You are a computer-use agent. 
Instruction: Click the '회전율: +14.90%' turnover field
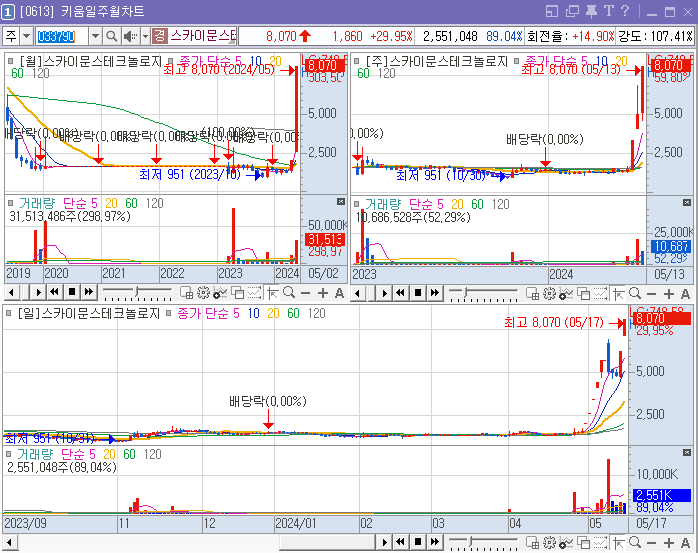pyautogui.click(x=570, y=36)
